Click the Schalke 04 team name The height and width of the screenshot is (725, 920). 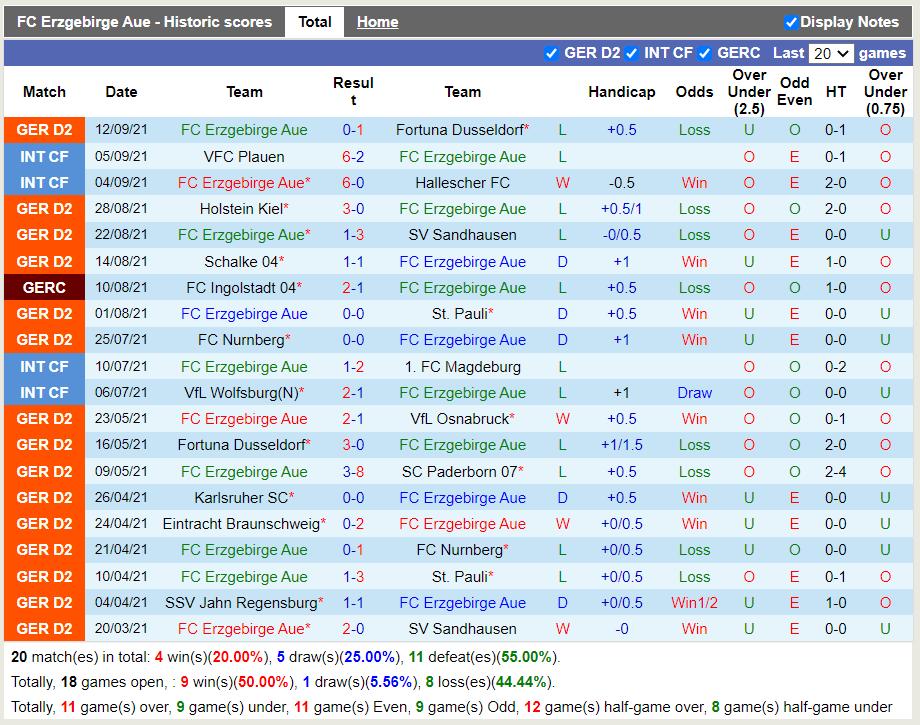[x=241, y=261]
